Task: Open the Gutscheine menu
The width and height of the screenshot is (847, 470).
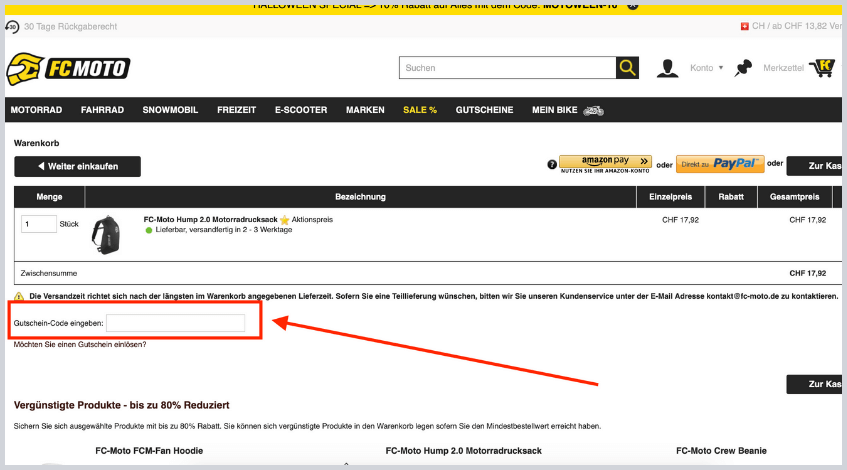Action: pyautogui.click(x=485, y=110)
